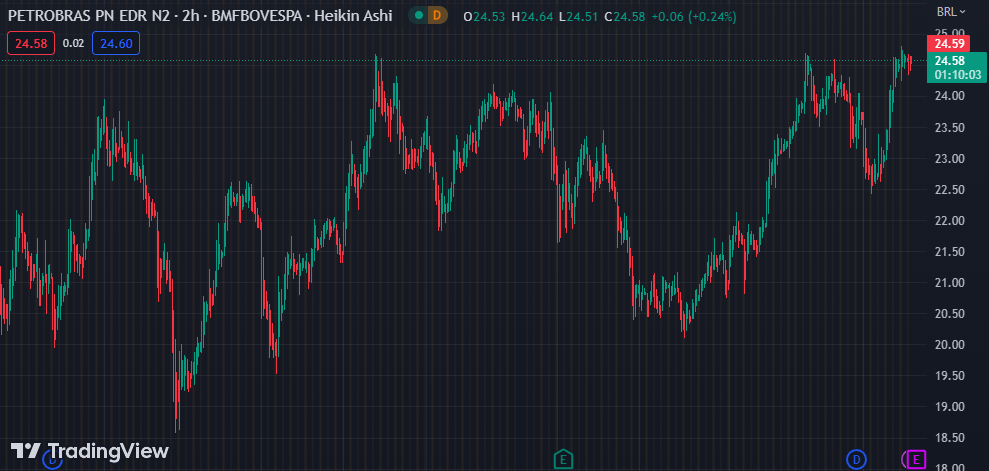Click the 0.02 spread value
The image size is (989, 471).
coord(73,44)
